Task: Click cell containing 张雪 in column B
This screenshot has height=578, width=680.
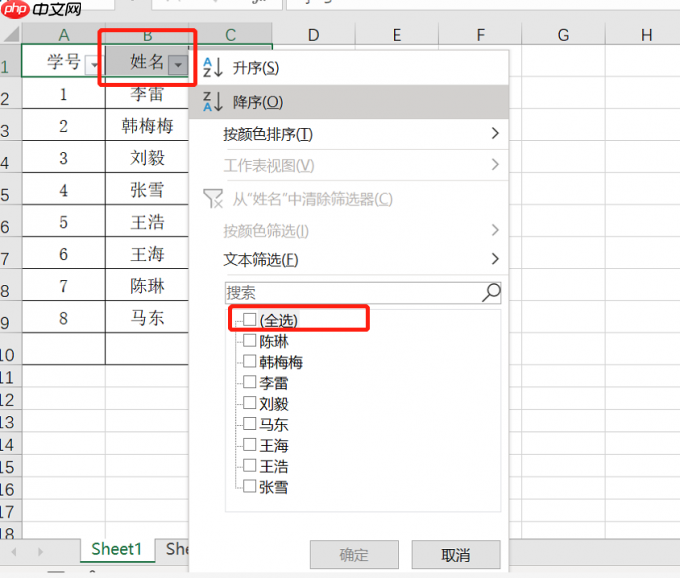Action: pyautogui.click(x=147, y=189)
